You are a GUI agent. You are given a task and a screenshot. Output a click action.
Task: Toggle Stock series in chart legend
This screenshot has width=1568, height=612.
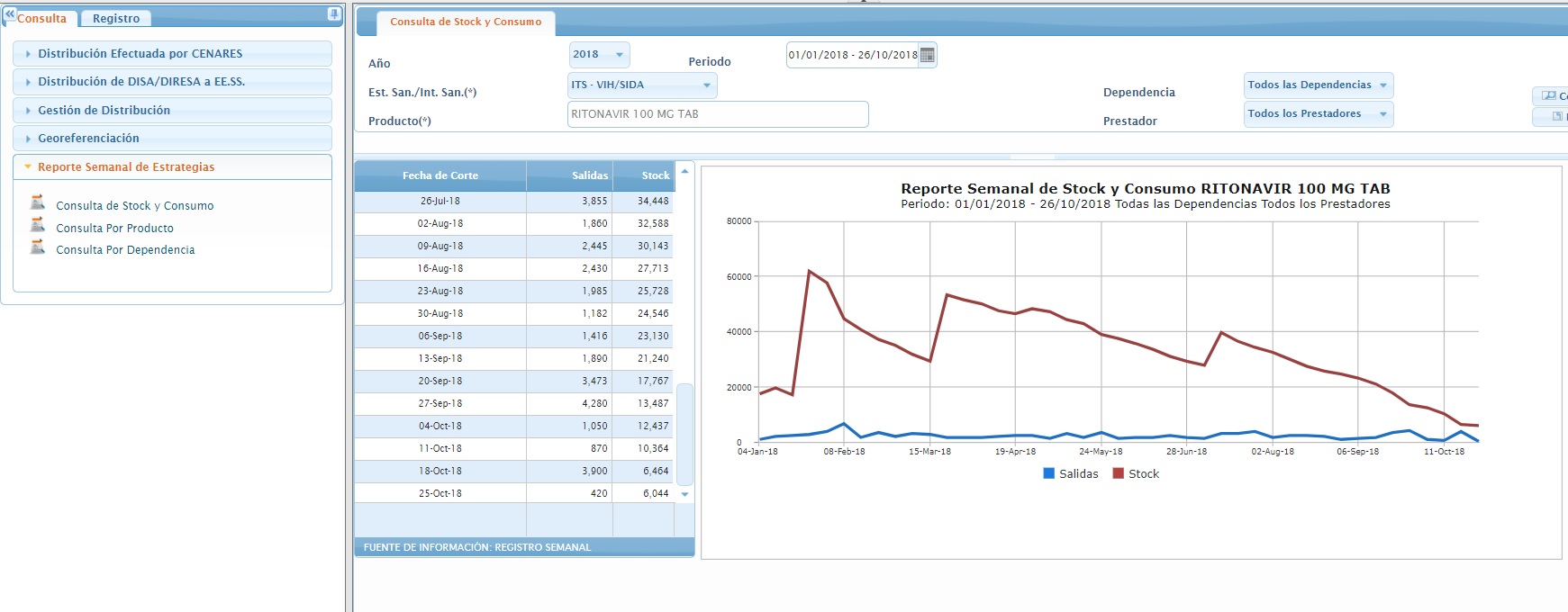tap(1136, 473)
